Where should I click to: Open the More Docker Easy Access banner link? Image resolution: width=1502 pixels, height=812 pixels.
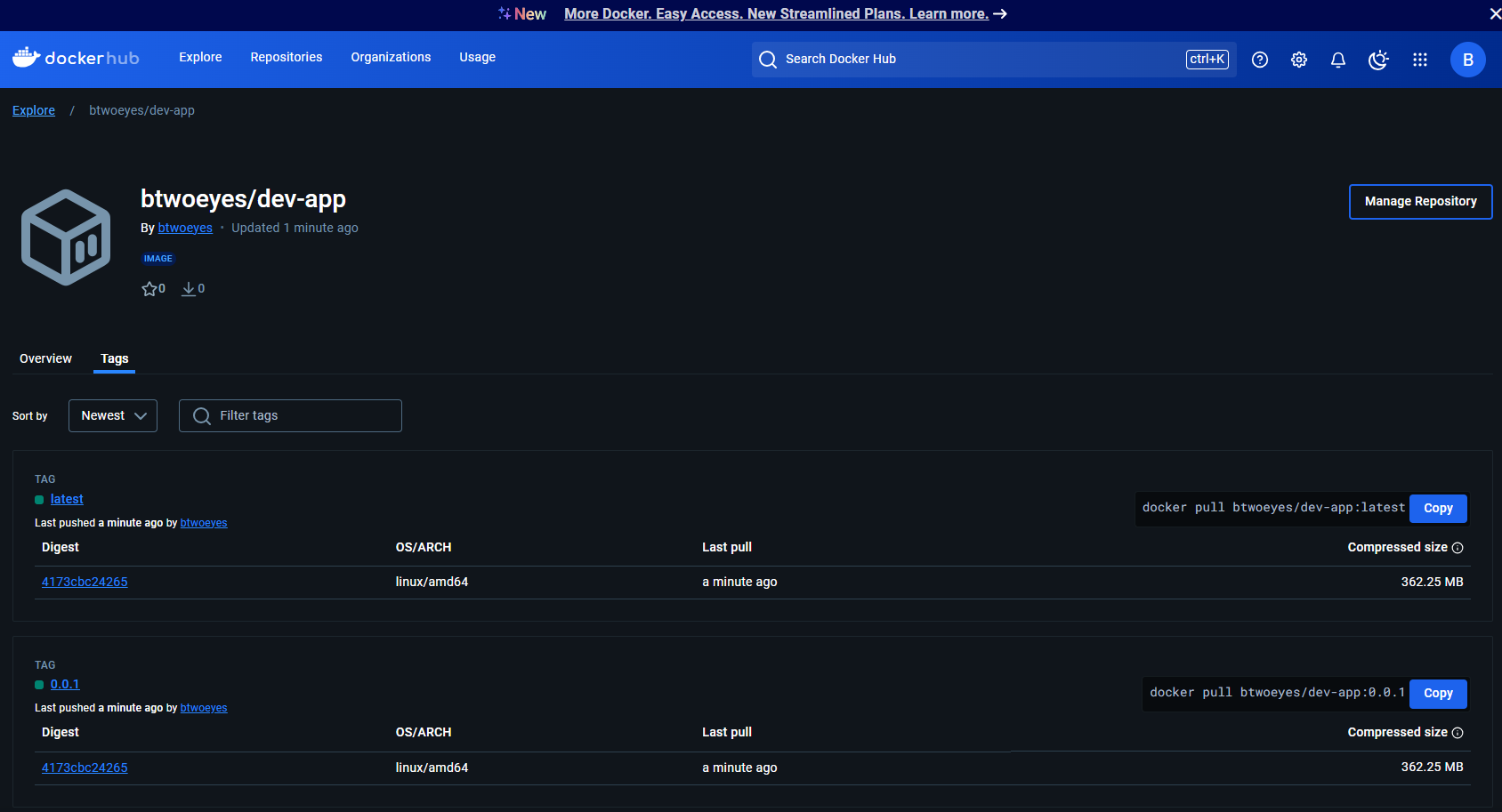776,13
